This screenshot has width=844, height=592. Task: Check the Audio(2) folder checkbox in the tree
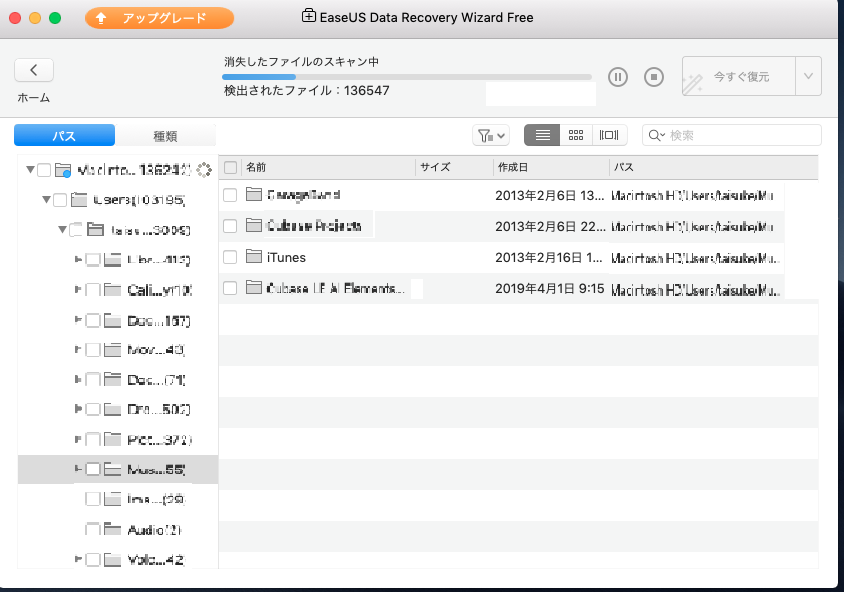pyautogui.click(x=93, y=530)
